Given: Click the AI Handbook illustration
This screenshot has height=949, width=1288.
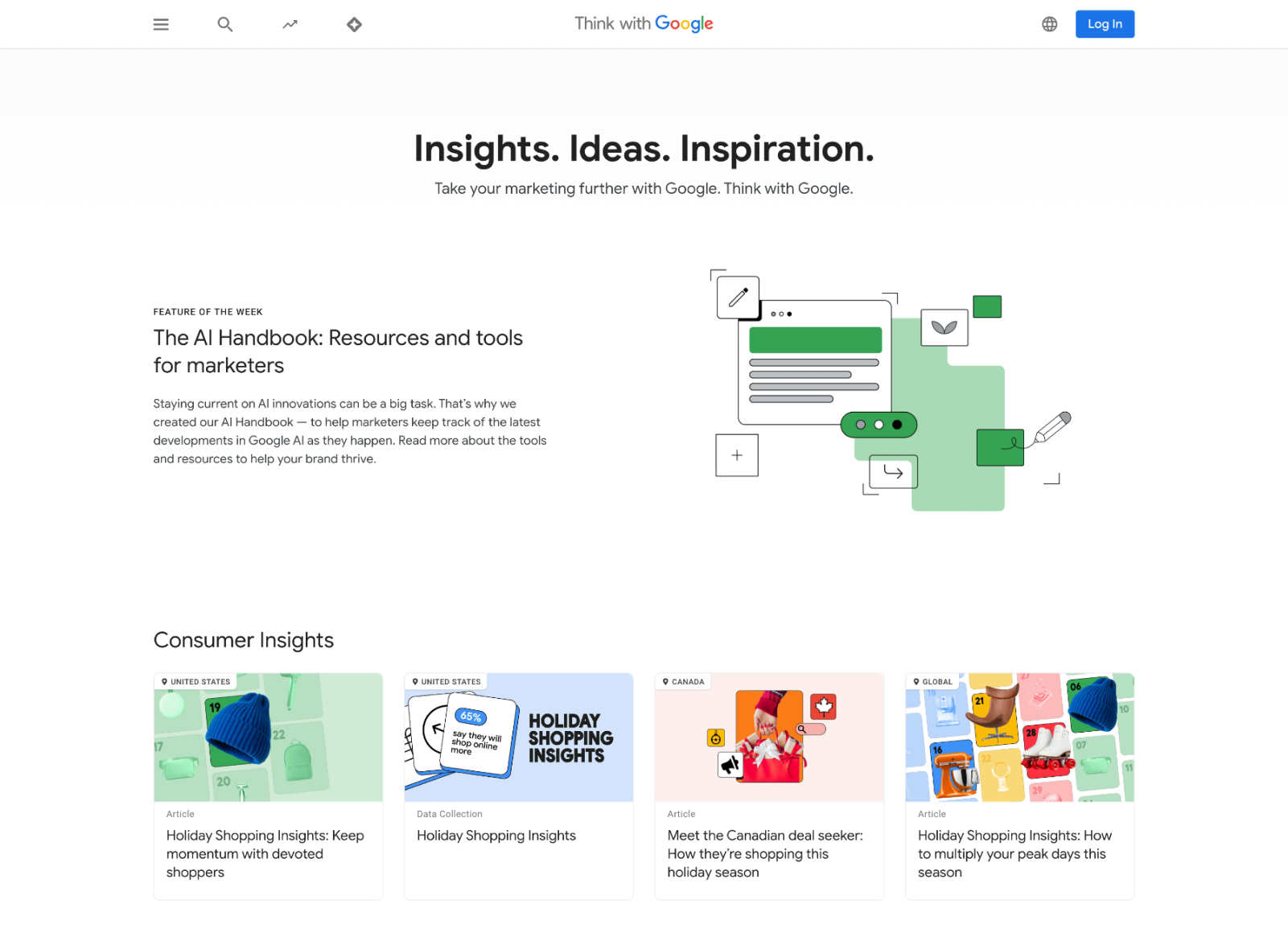Looking at the screenshot, I should click(x=889, y=390).
